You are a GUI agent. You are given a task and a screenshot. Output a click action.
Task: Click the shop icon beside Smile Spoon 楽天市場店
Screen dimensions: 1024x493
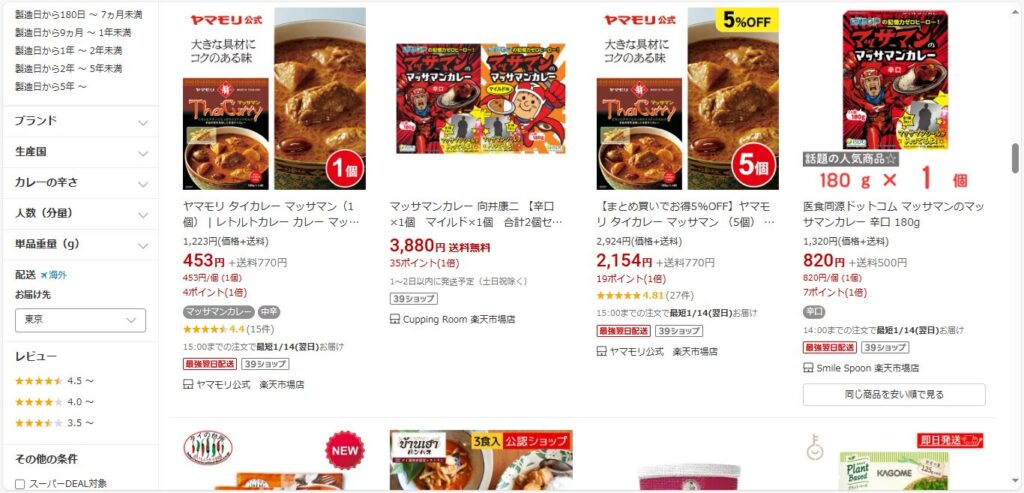click(808, 368)
